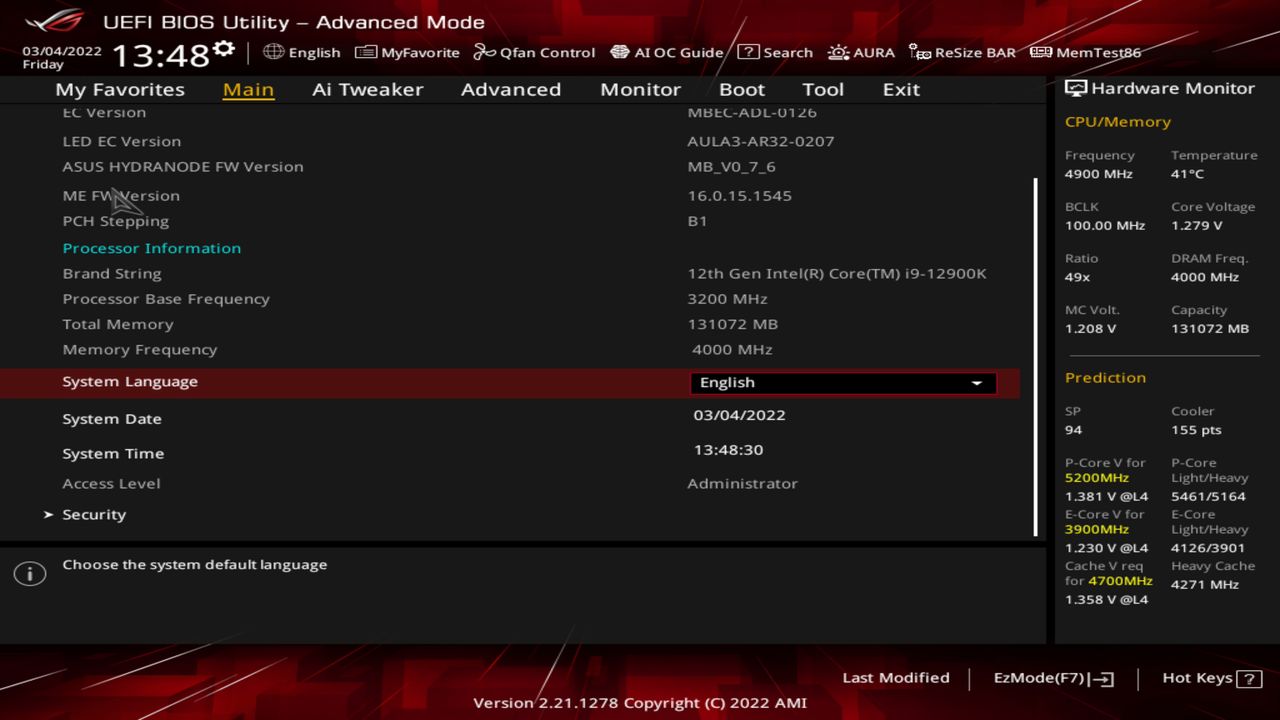This screenshot has height=720, width=1280.
Task: Open AI OC Guide
Action: pyautogui.click(x=666, y=52)
